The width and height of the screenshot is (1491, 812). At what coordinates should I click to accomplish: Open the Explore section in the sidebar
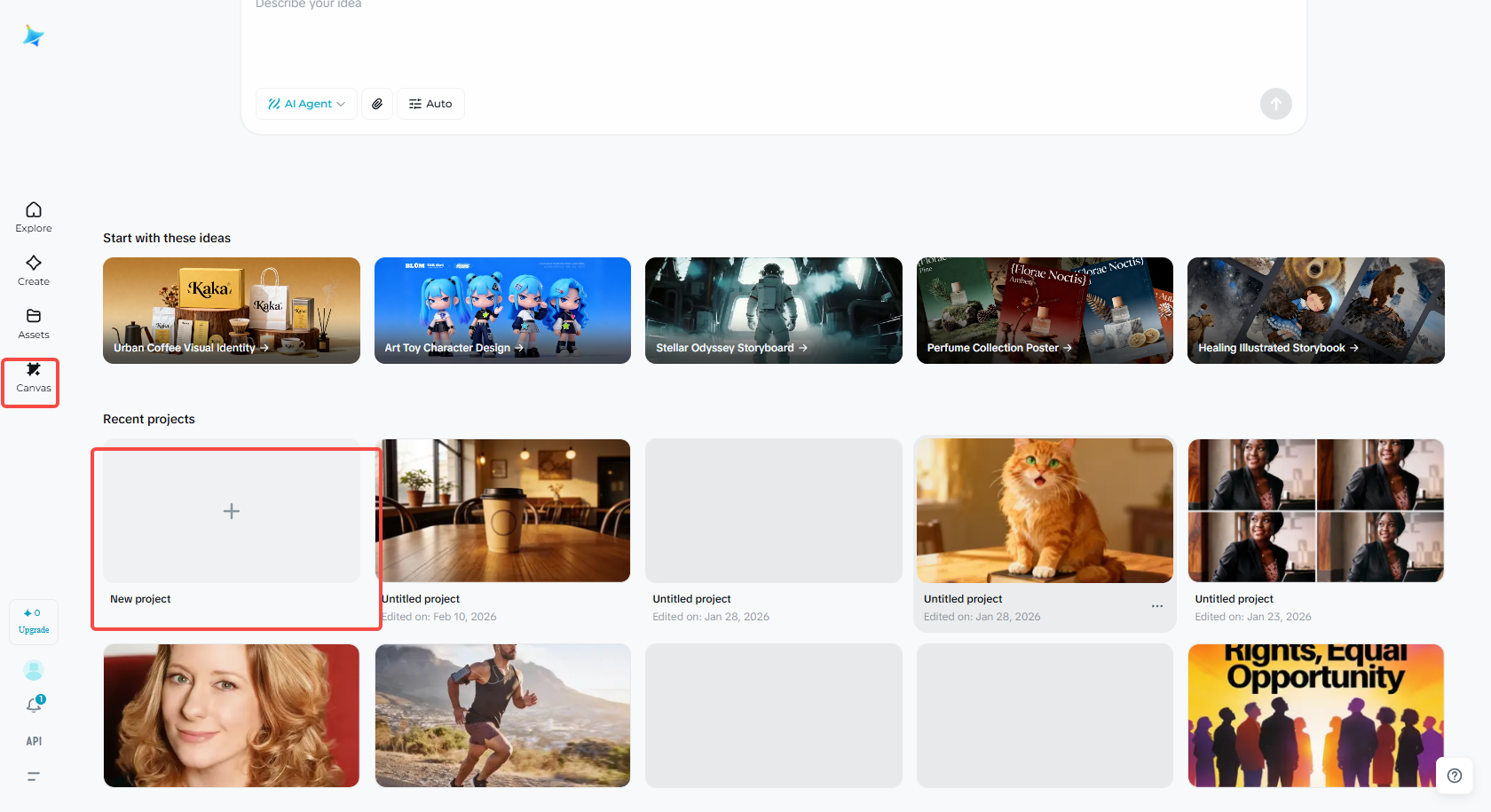(33, 217)
